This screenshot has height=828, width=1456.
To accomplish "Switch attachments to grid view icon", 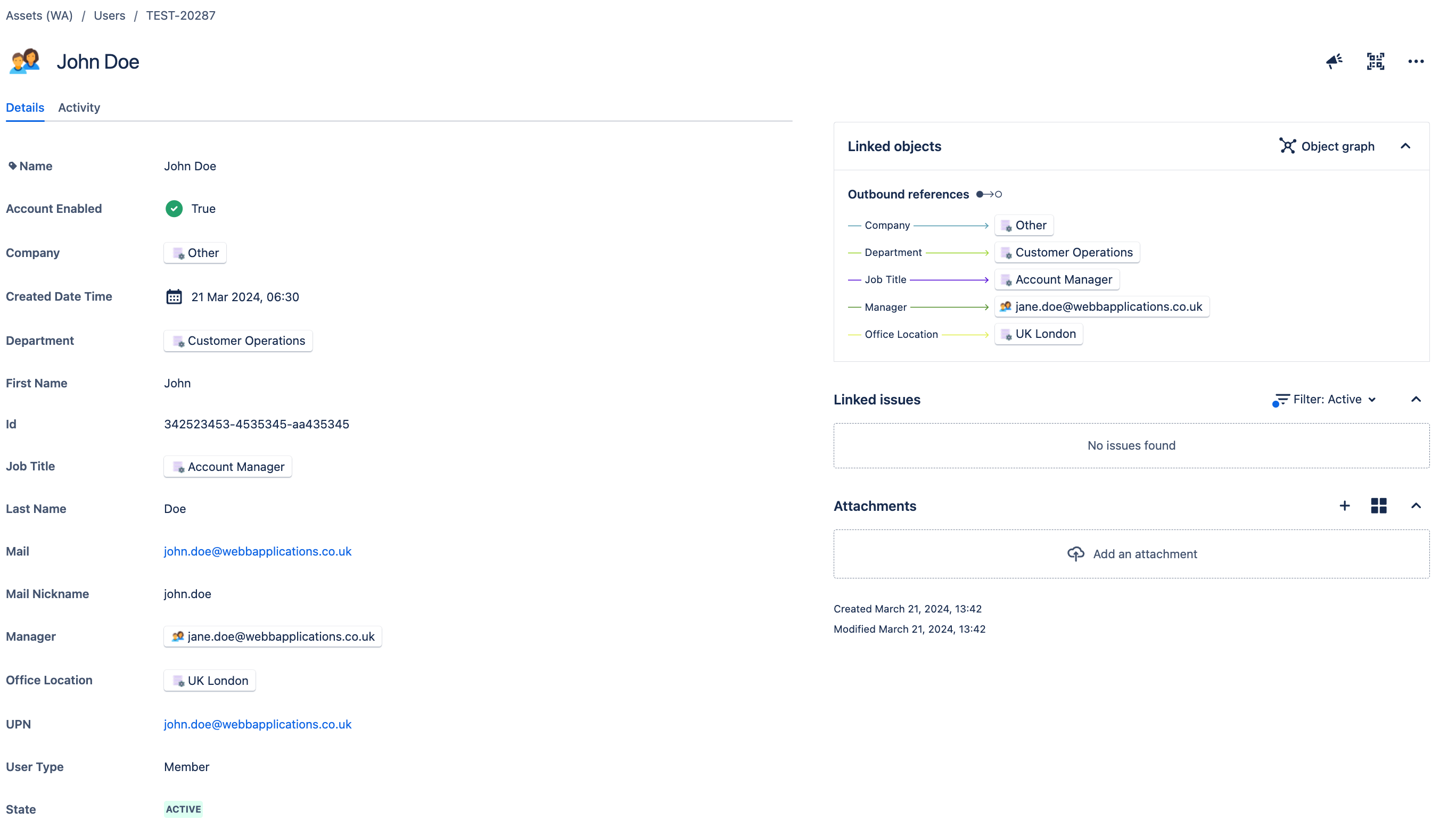I will (1379, 506).
